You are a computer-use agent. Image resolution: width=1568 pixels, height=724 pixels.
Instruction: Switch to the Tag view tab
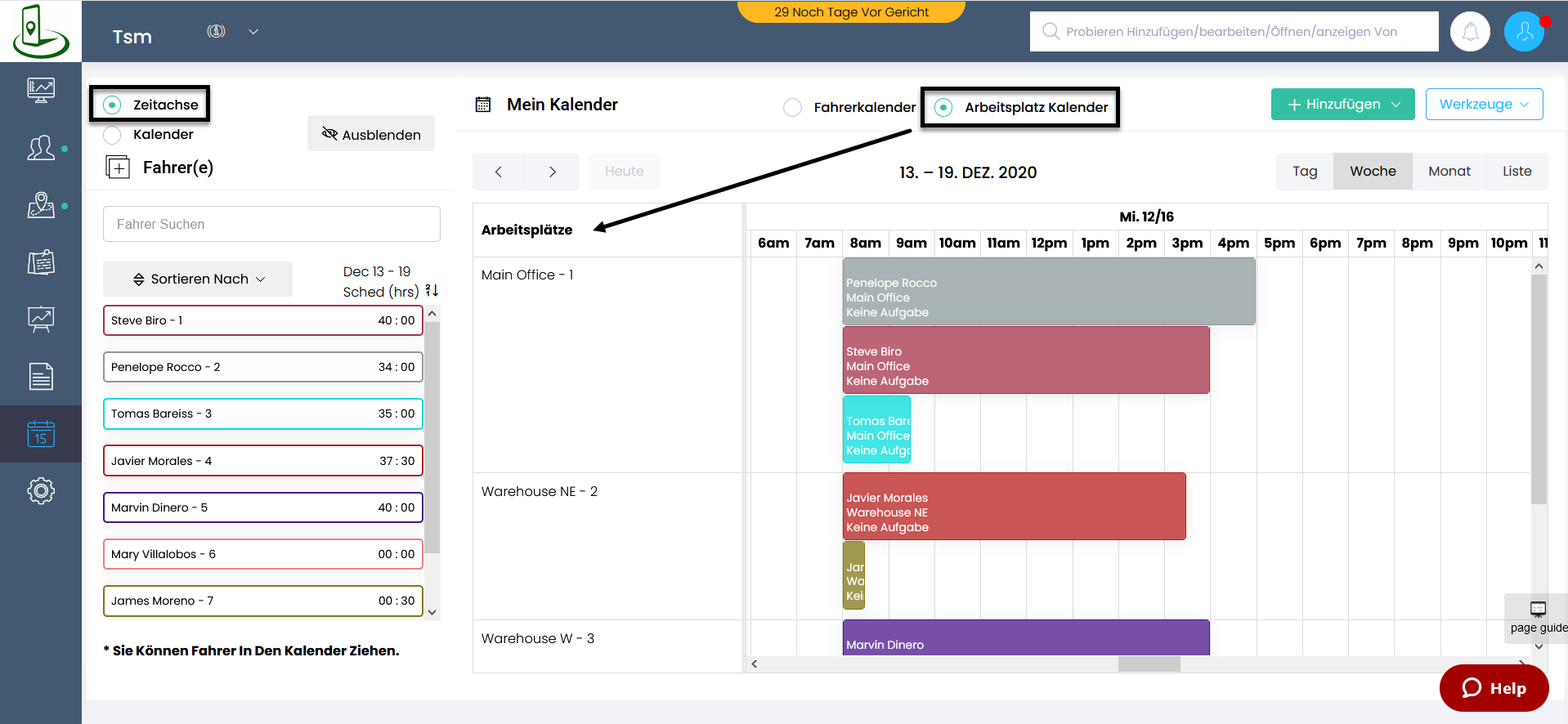pos(1305,172)
